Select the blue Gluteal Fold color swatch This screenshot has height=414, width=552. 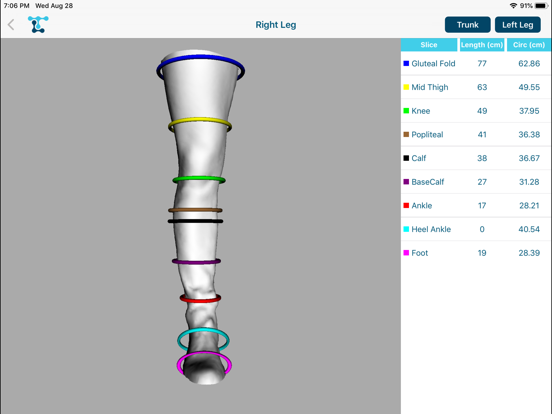coord(406,63)
